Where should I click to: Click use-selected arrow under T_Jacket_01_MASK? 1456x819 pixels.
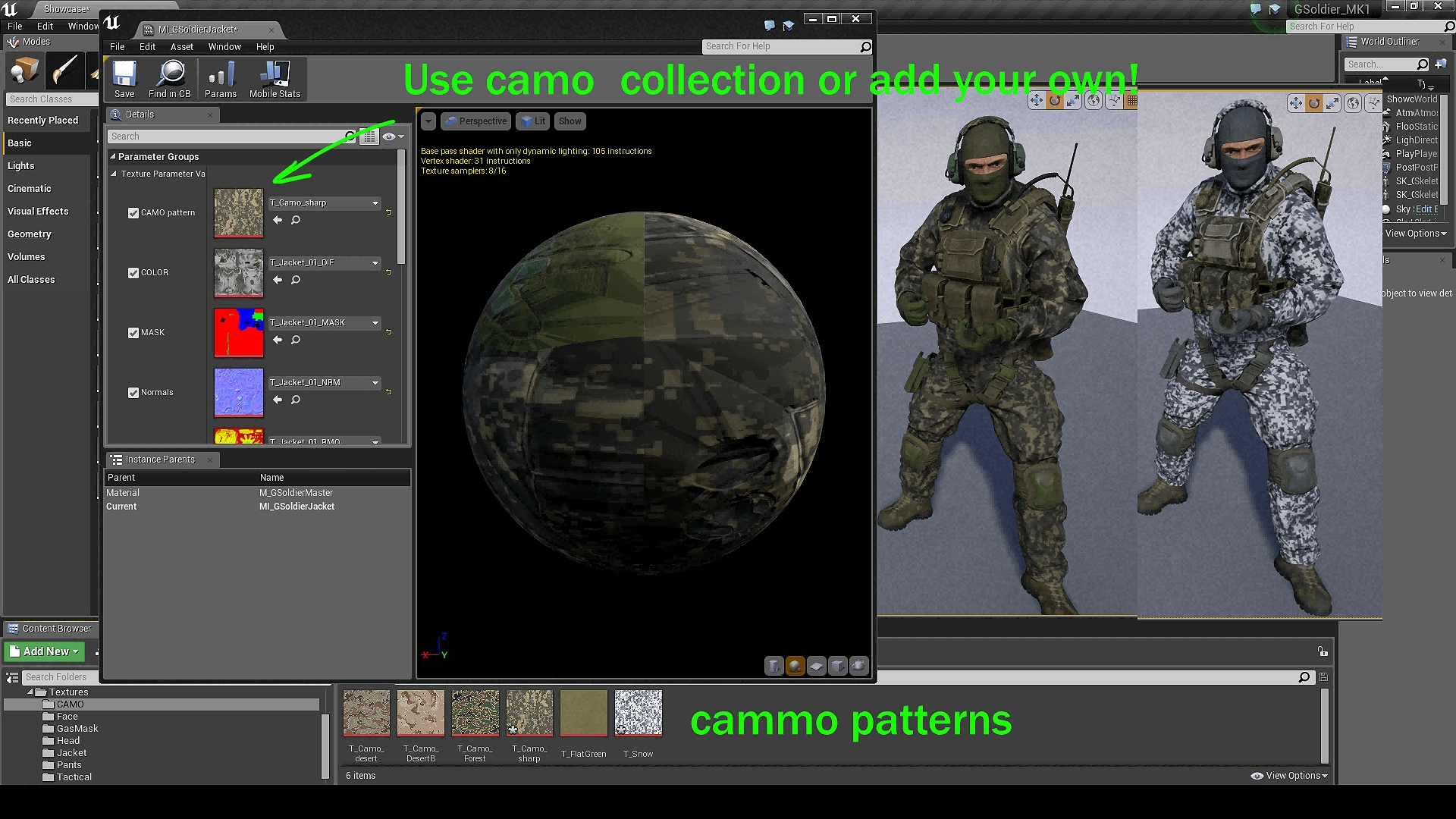pyautogui.click(x=278, y=340)
